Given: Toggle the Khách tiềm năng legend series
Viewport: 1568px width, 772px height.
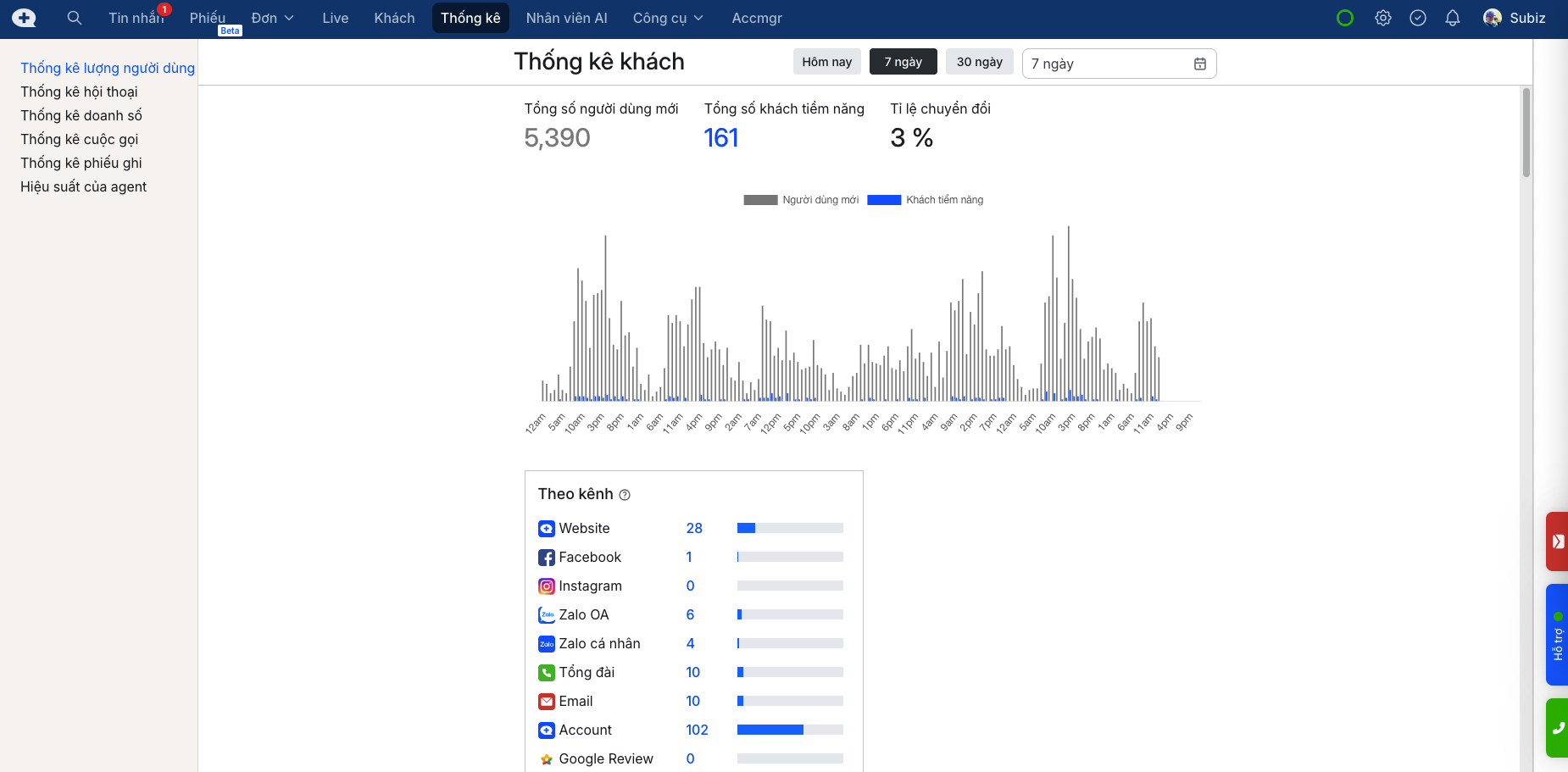Looking at the screenshot, I should coord(926,200).
